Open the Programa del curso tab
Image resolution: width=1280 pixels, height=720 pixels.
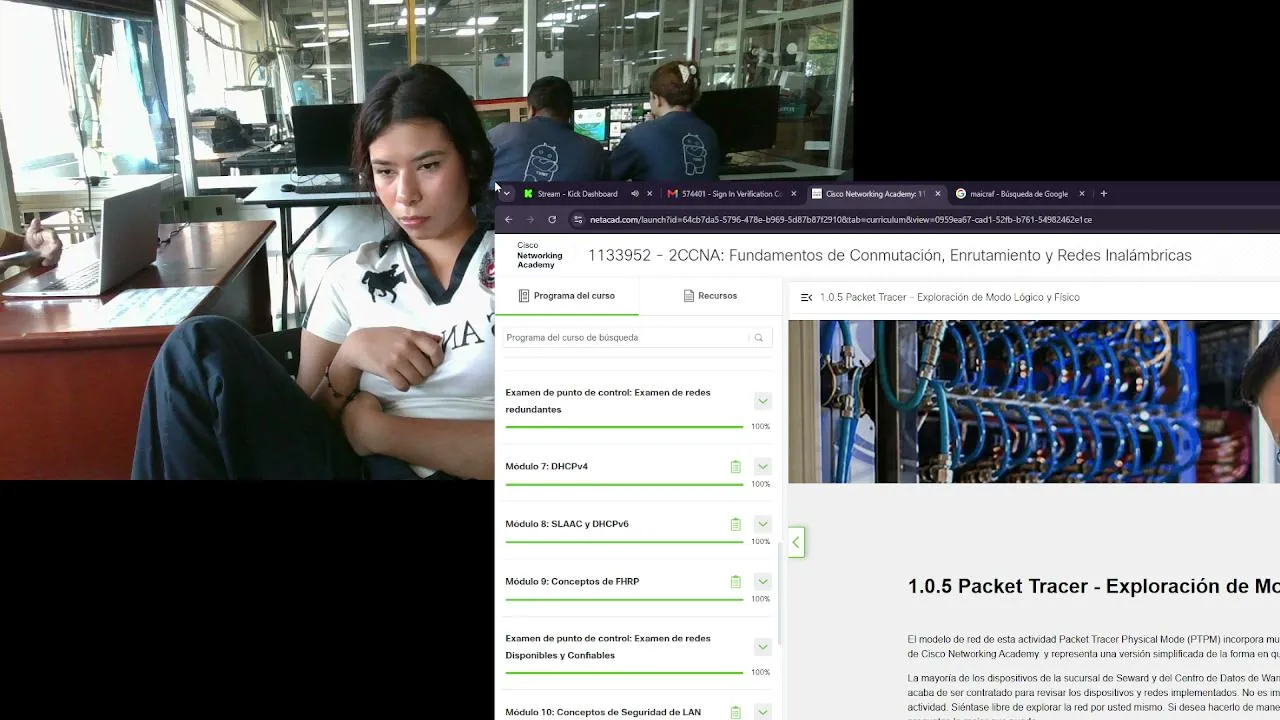tap(567, 296)
